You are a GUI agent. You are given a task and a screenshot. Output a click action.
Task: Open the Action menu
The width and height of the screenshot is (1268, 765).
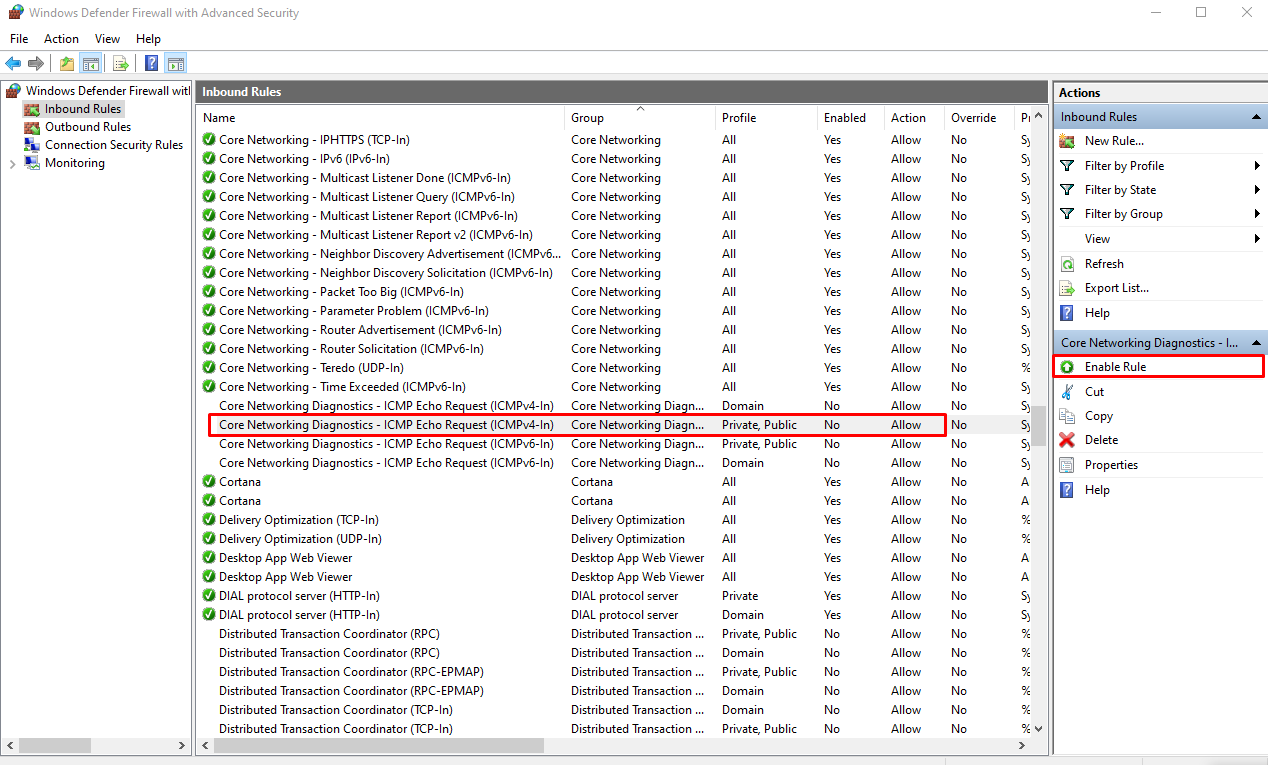click(x=61, y=39)
